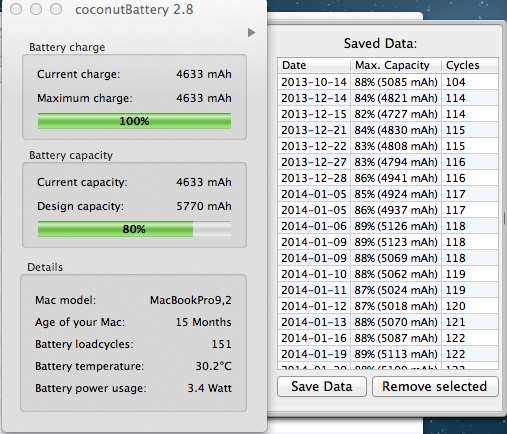Click the 80% battery capacity bar
Viewport: 507px width, 434px height.
[x=134, y=229]
